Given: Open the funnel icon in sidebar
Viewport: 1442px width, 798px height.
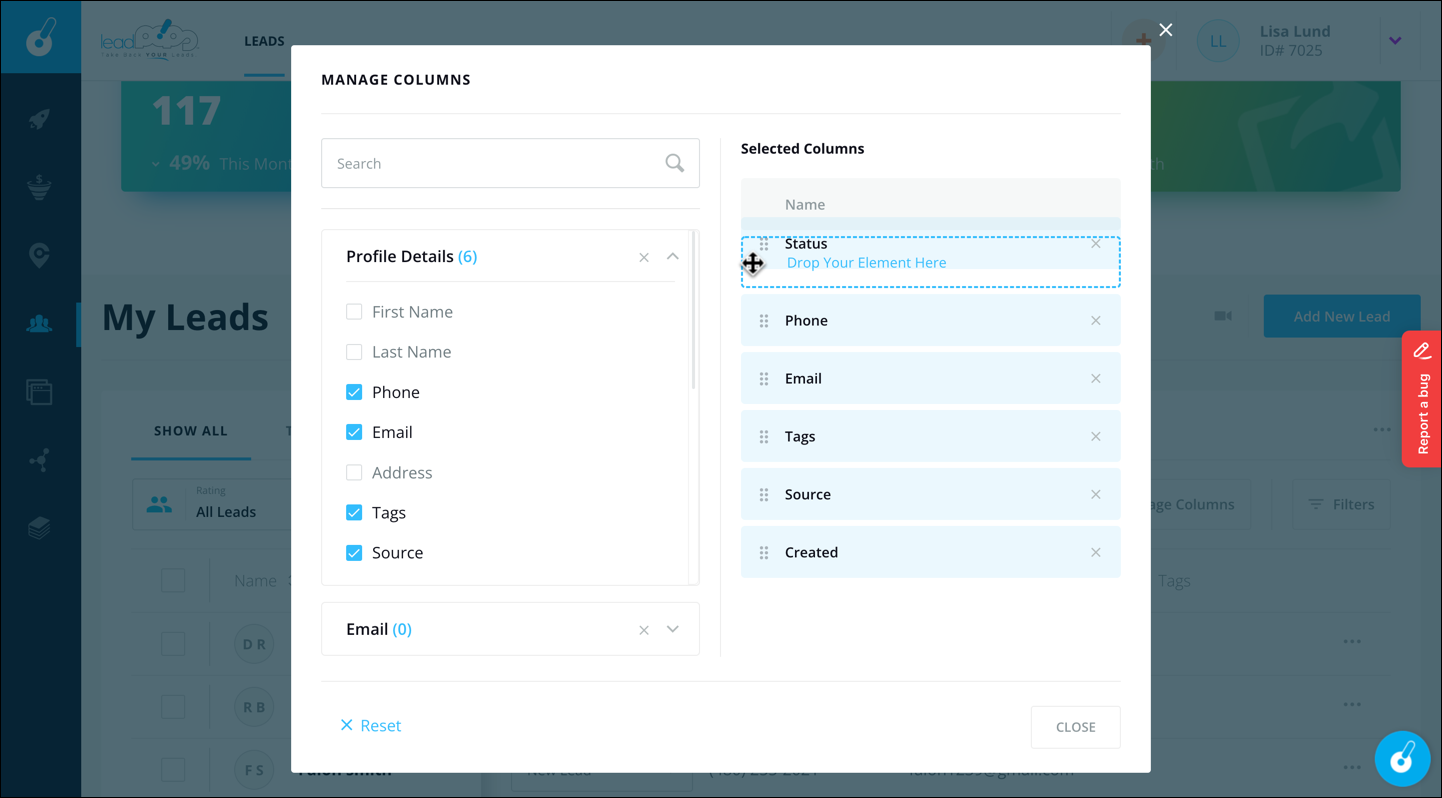Looking at the screenshot, I should [x=39, y=187].
